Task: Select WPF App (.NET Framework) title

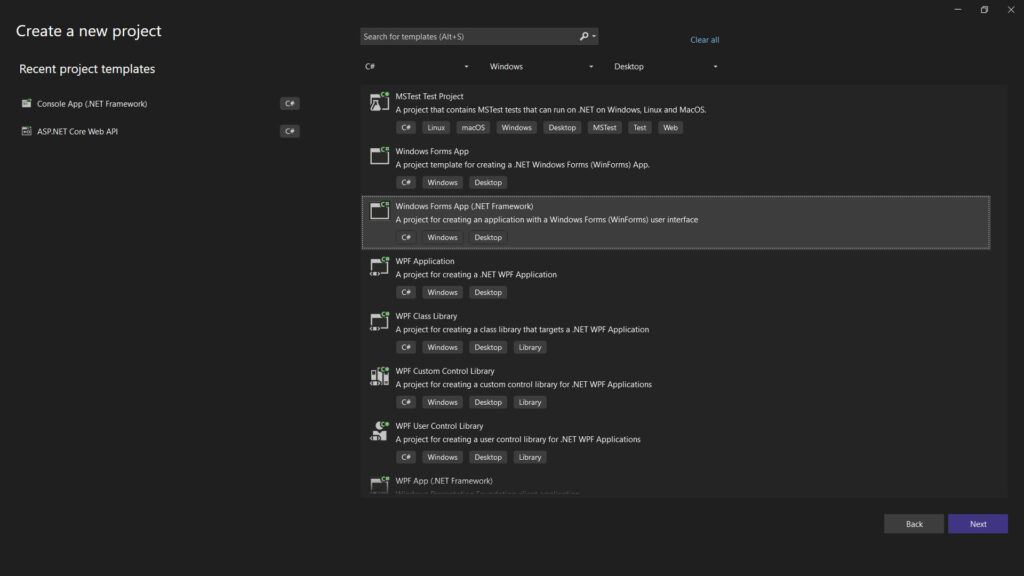Action: click(x=444, y=481)
